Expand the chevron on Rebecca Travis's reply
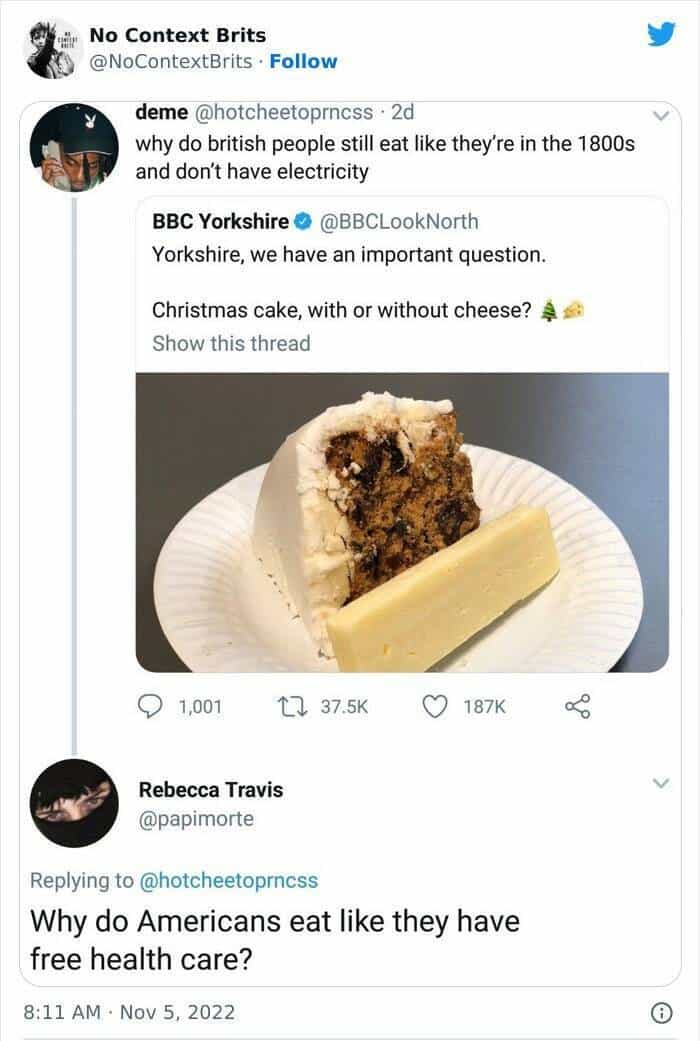This screenshot has height=1041, width=700. coord(659,782)
